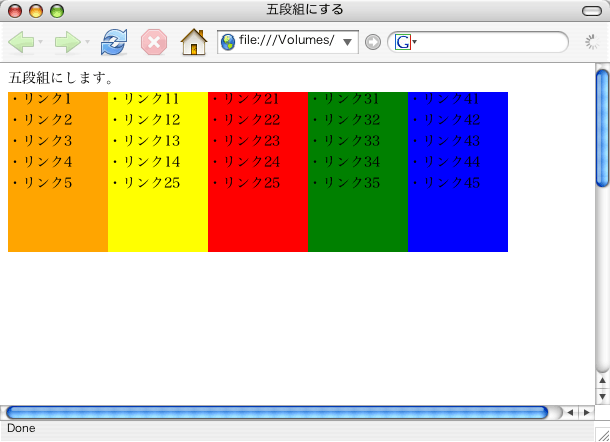The height and width of the screenshot is (442, 610).
Task: Expand the address bar URL history dropdown
Action: (x=348, y=42)
